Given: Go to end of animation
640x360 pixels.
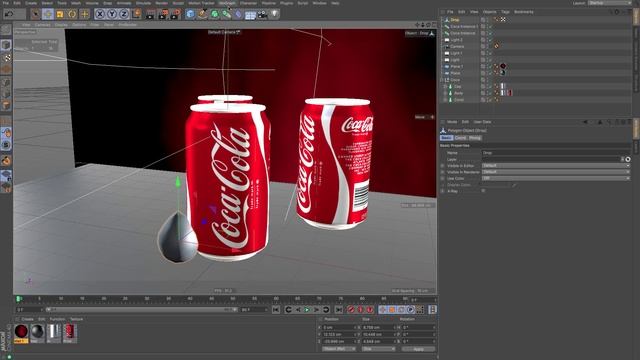Looking at the screenshot, I should [338, 310].
